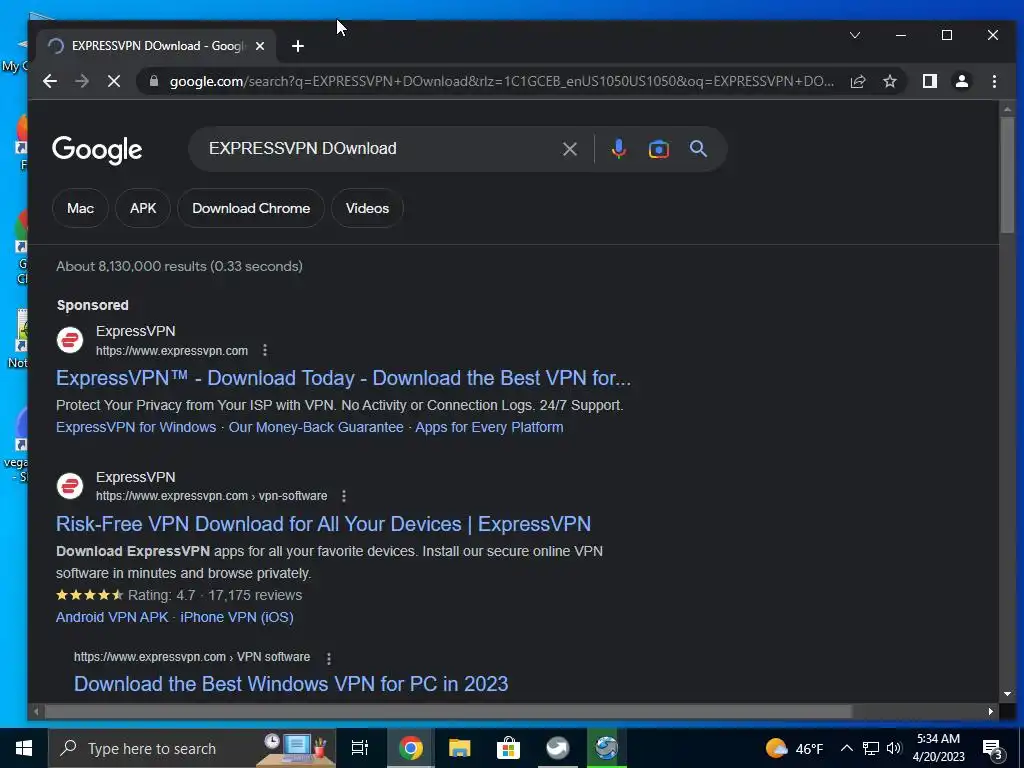This screenshot has height=768, width=1024.
Task: Click the vertical scrollbar thumb
Action: pos(1007,174)
